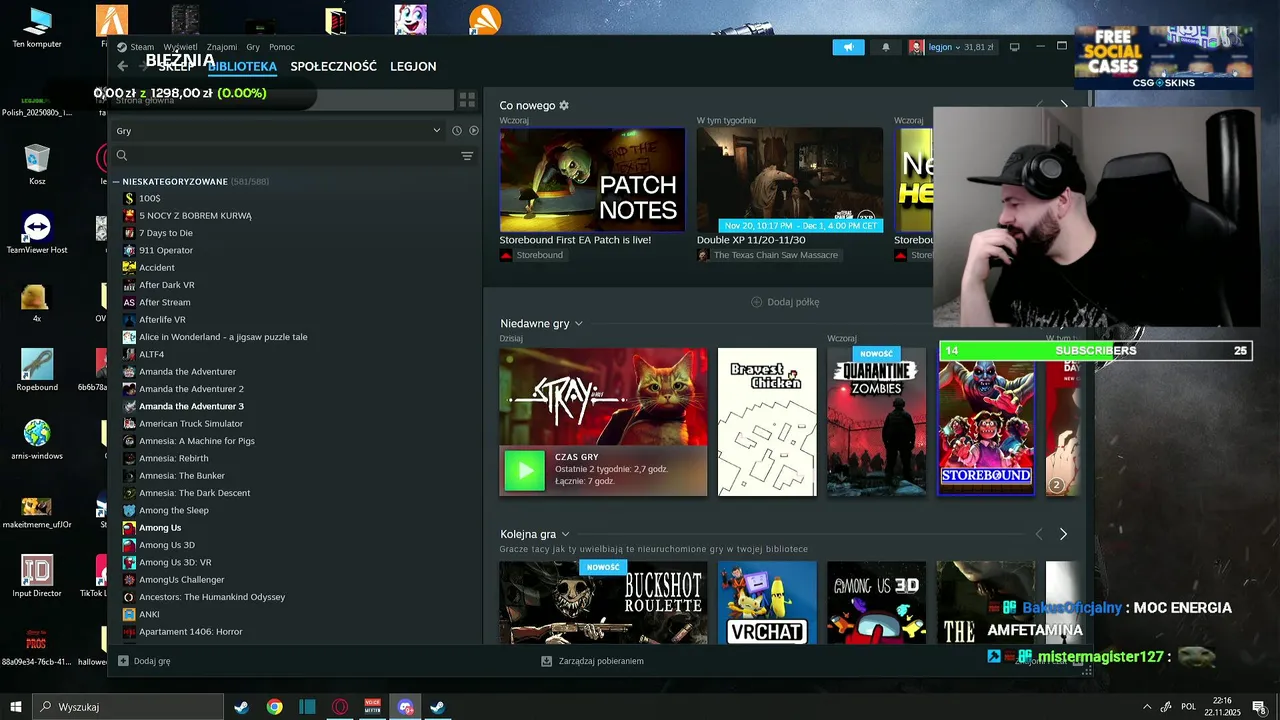
Task: Click the Amanda the Adventurer game icon
Action: pos(129,371)
